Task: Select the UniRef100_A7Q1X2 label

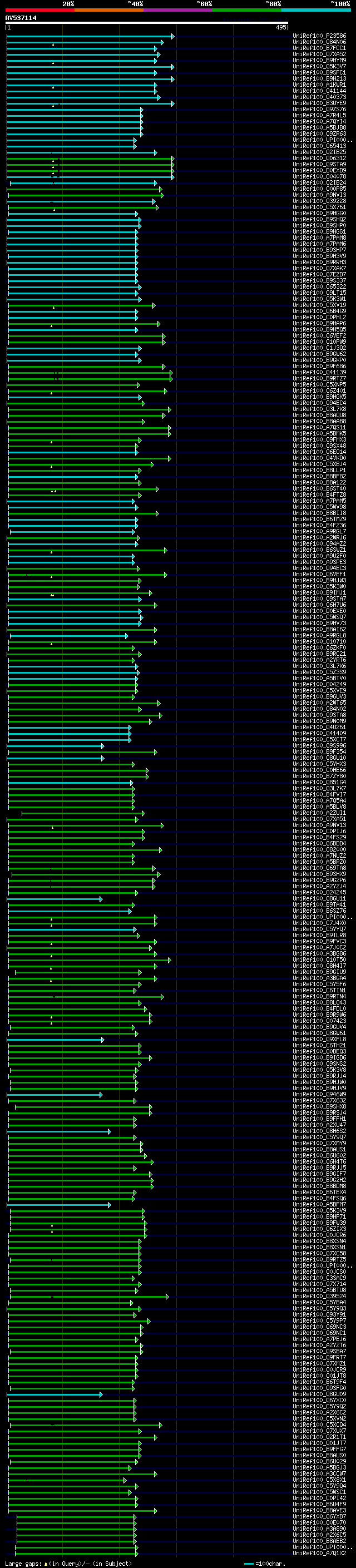Action: tap(319, 1554)
